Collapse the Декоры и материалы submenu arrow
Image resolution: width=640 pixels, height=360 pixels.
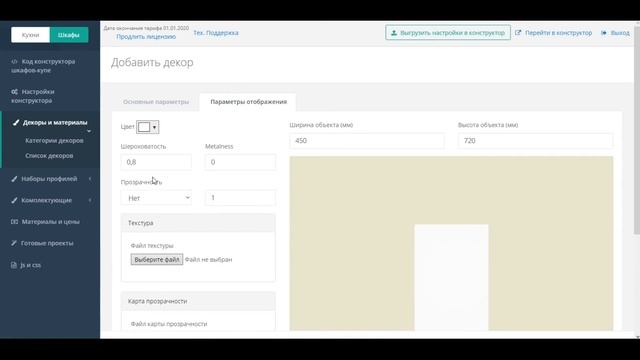[89, 131]
